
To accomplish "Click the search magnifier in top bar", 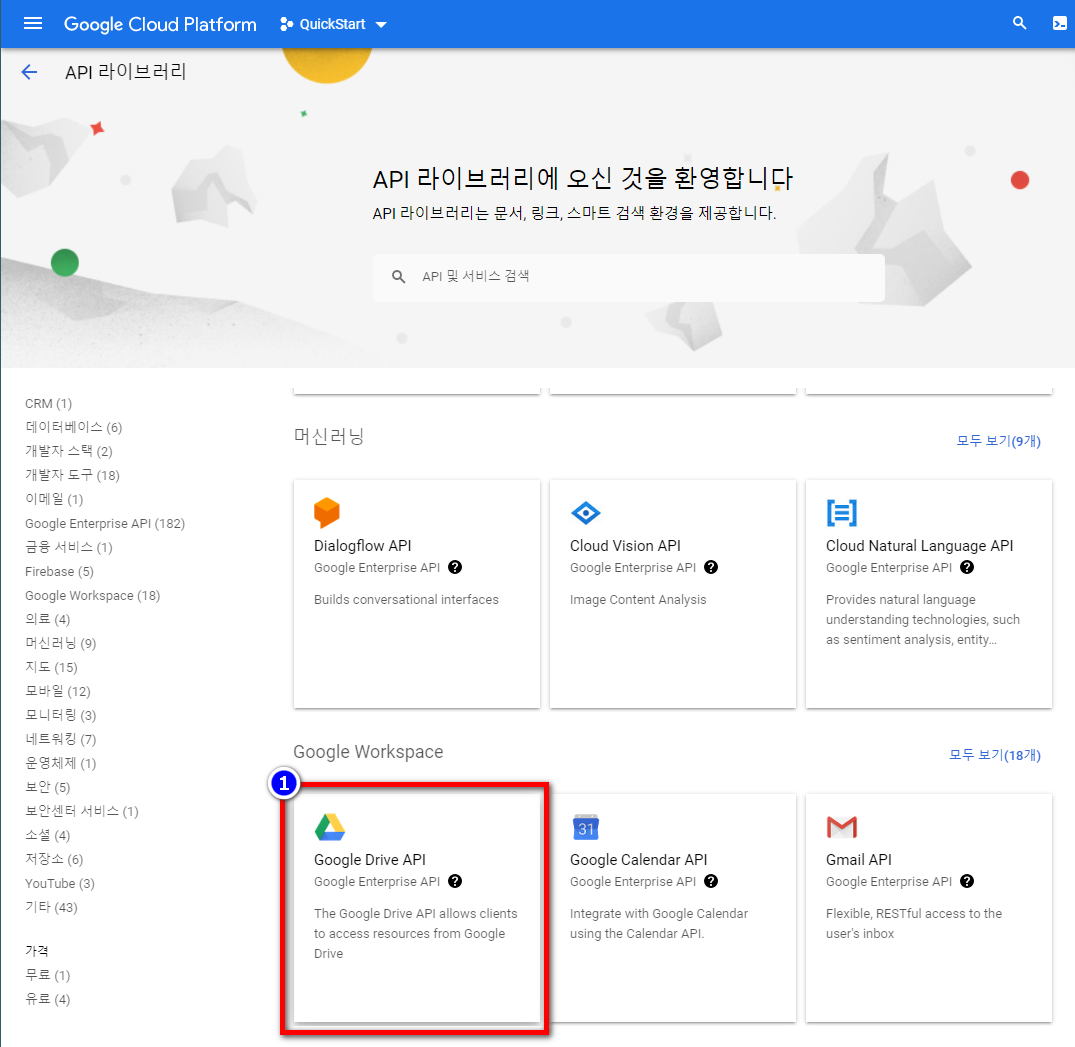I will [x=1019, y=23].
